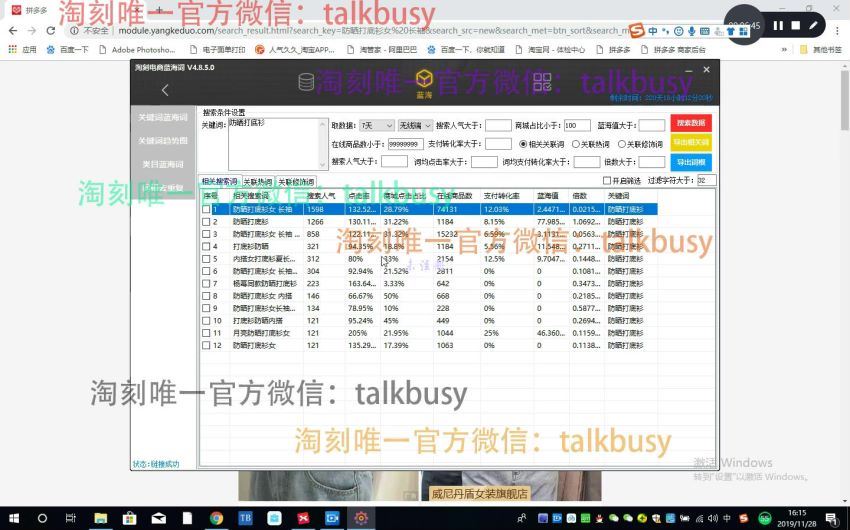This screenshot has width=850, height=530.
Task: Switch to the 关联热词 tab
Action: (x=258, y=182)
